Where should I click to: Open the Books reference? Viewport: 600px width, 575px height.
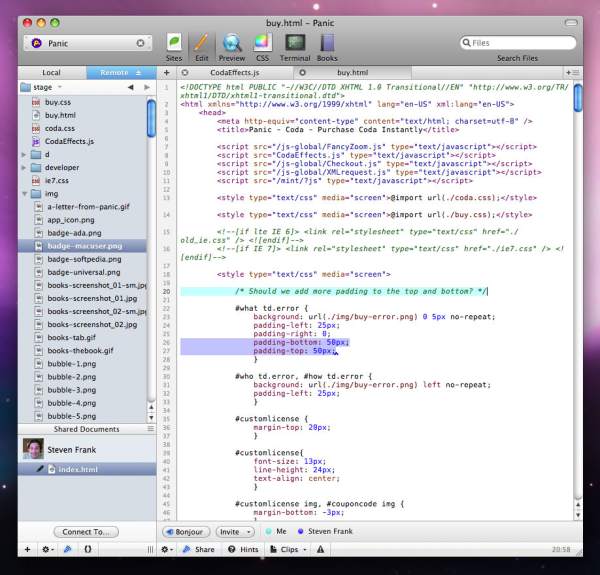point(327,47)
